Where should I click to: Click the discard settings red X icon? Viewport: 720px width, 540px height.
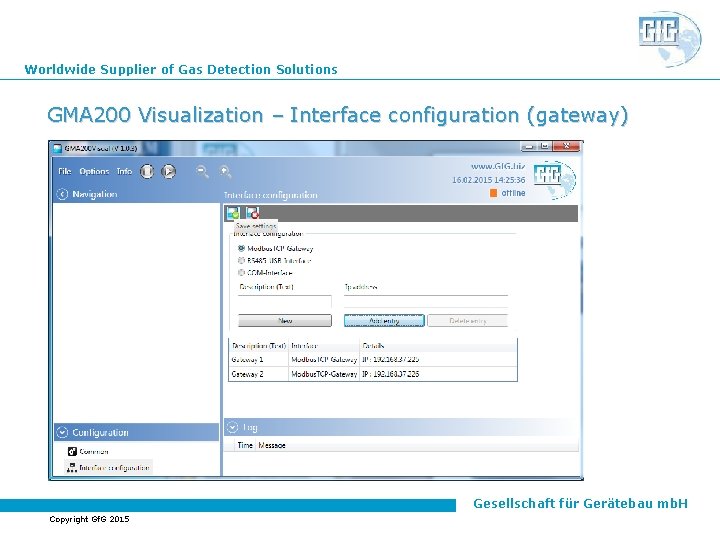[252, 213]
